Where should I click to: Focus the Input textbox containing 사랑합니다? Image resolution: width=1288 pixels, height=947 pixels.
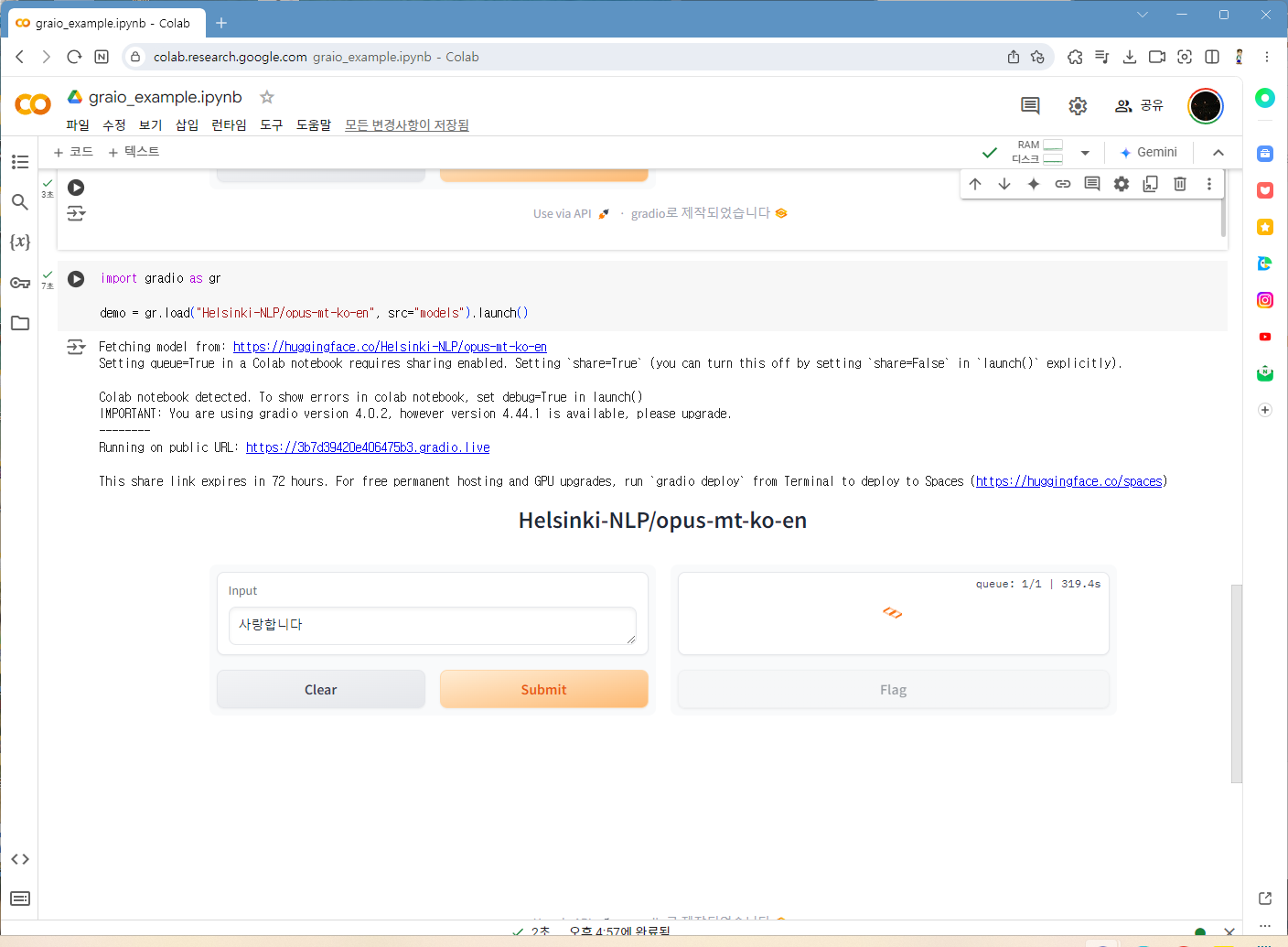click(x=433, y=626)
